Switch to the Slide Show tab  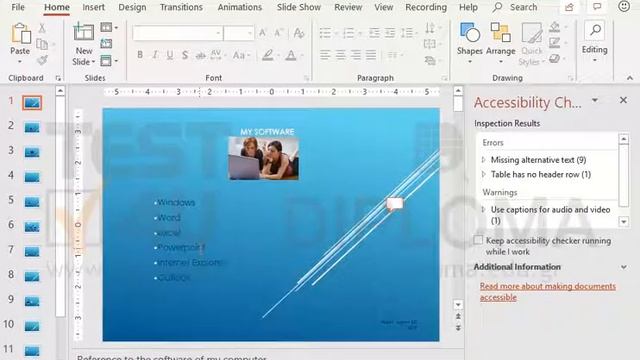(x=299, y=7)
